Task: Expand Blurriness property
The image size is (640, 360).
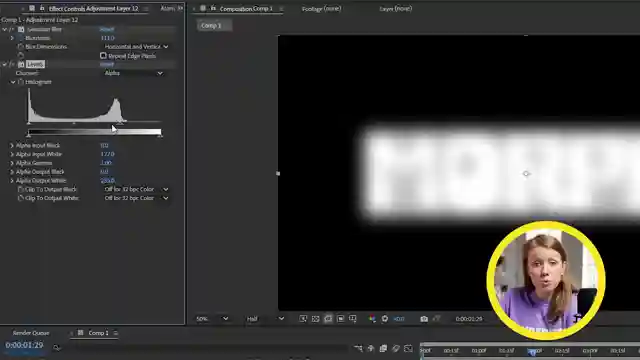Action: point(12,38)
